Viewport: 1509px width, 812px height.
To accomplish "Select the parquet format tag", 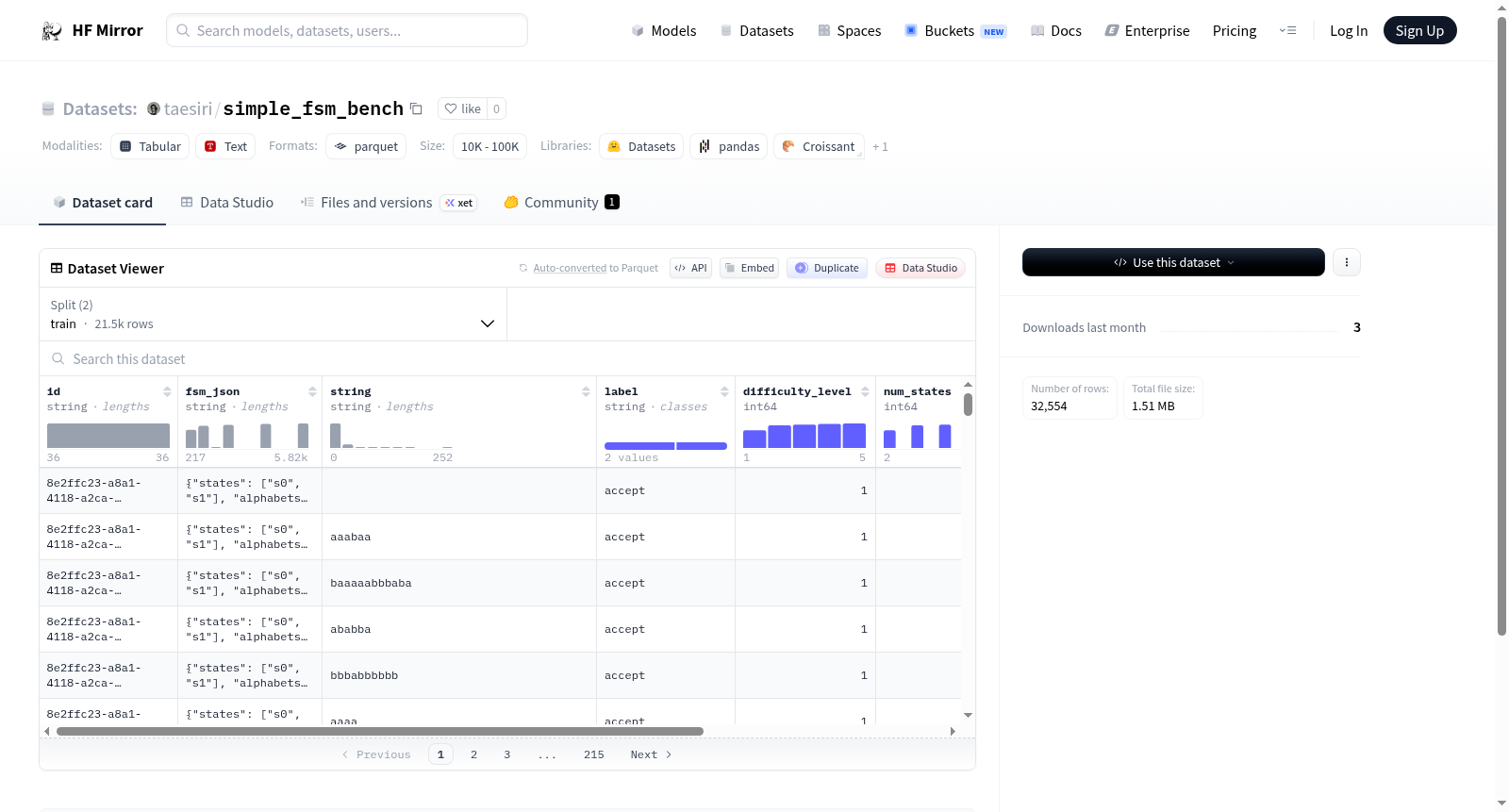I will tap(366, 146).
